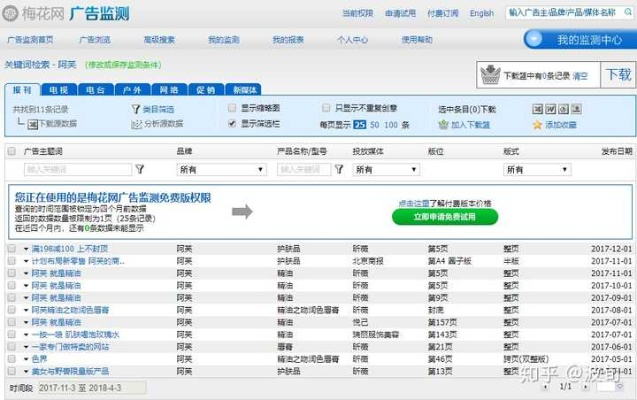Click the chart icon beside 分析源数据
637x400 pixels.
pyautogui.click(x=136, y=124)
